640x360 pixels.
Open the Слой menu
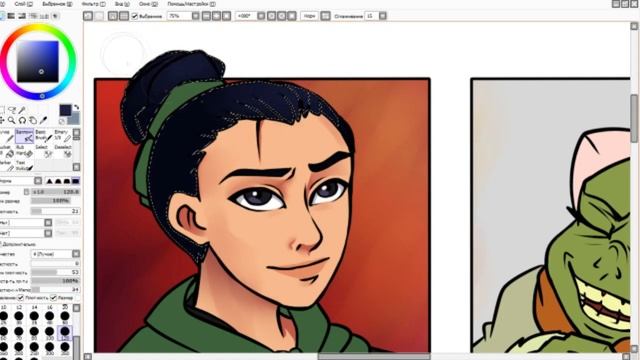[23, 4]
